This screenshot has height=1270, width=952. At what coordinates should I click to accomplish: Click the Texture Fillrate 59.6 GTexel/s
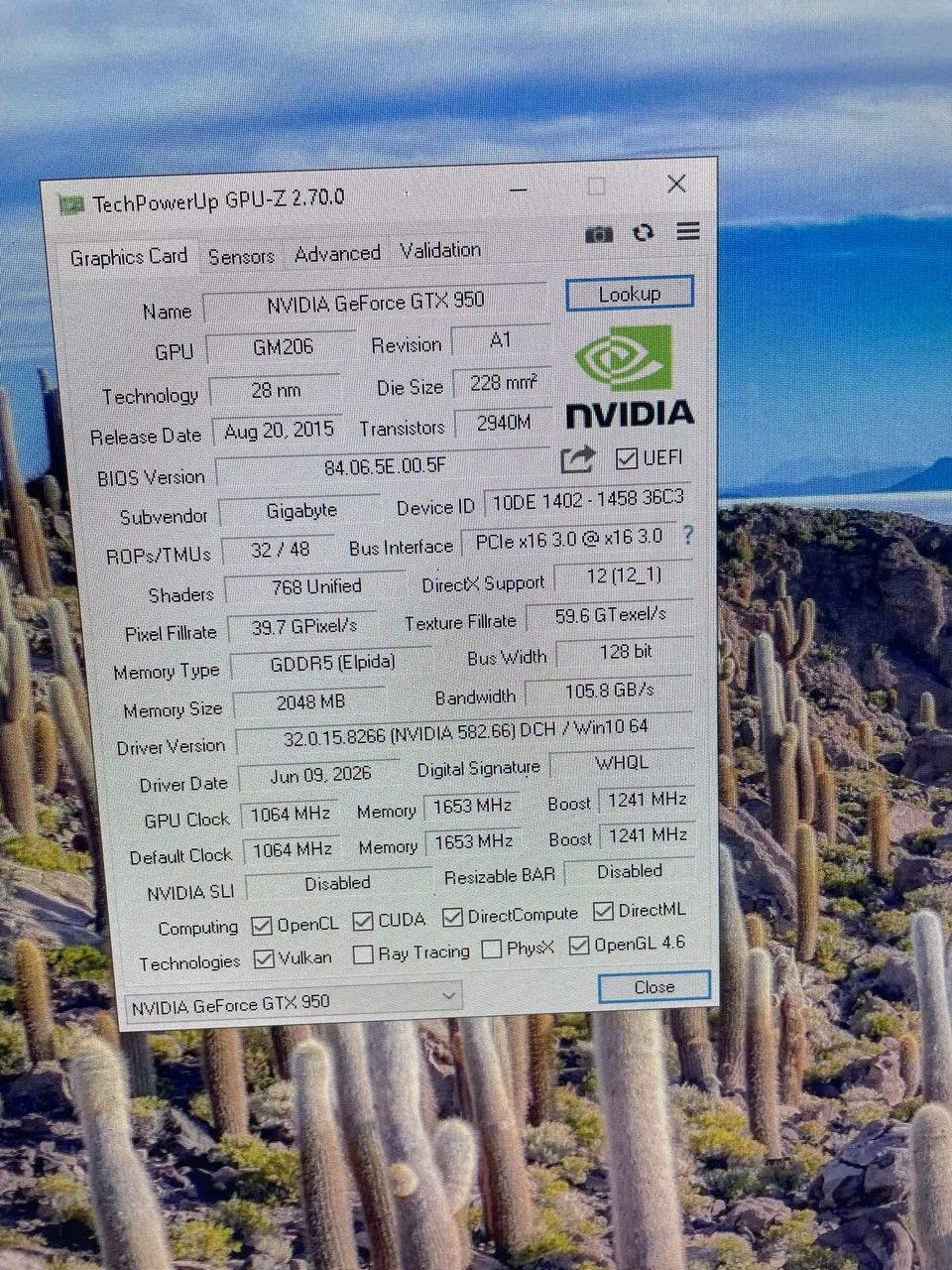(x=610, y=617)
